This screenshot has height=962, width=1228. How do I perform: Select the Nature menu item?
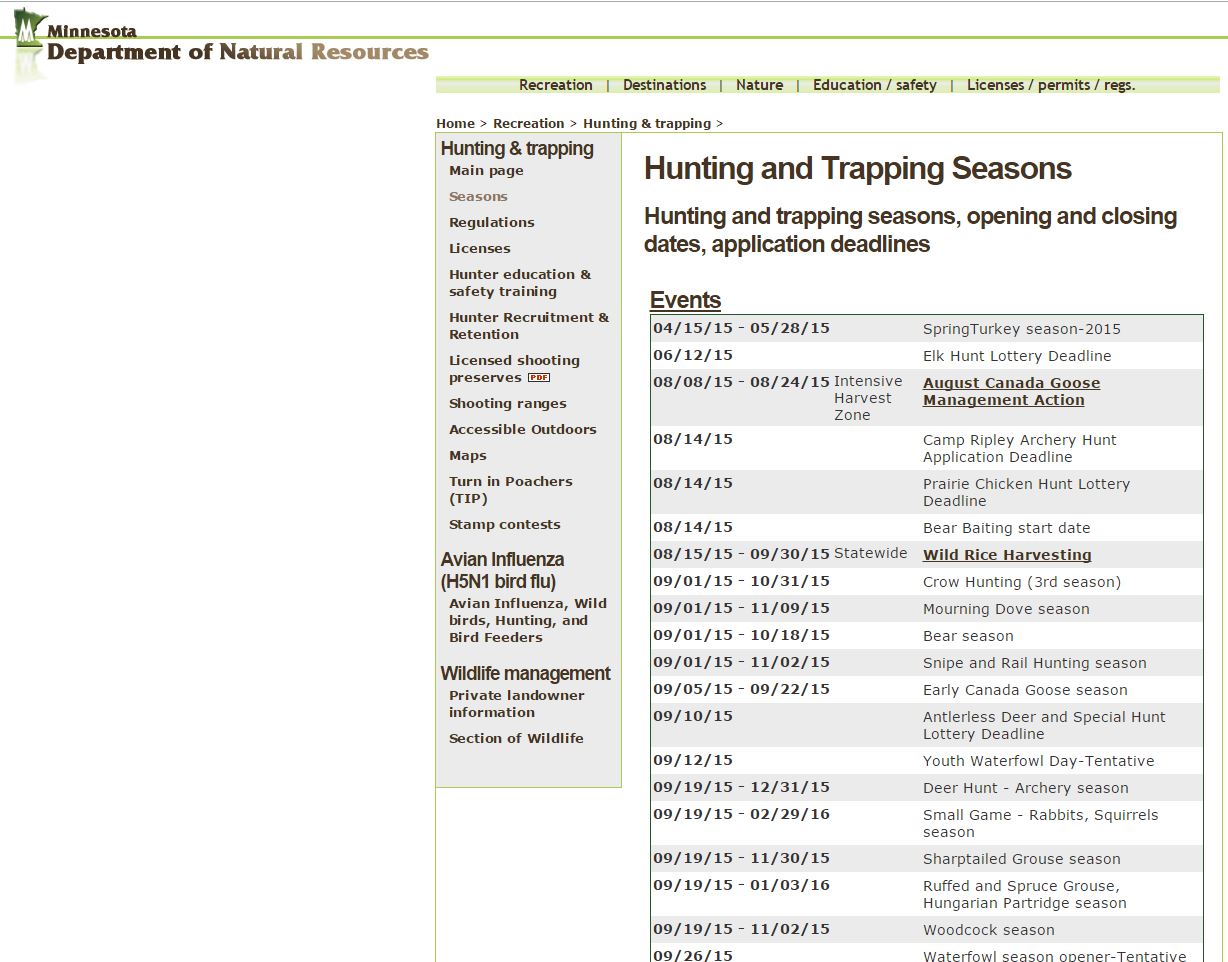759,85
